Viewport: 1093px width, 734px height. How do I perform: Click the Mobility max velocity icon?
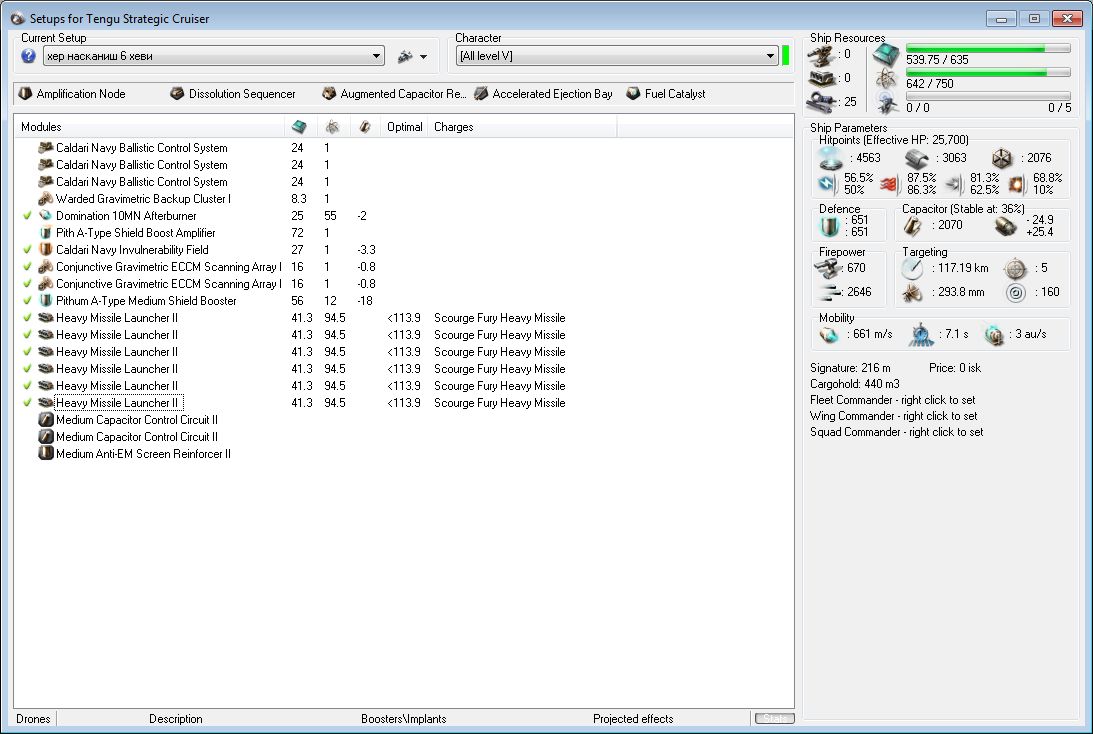pyautogui.click(x=829, y=335)
